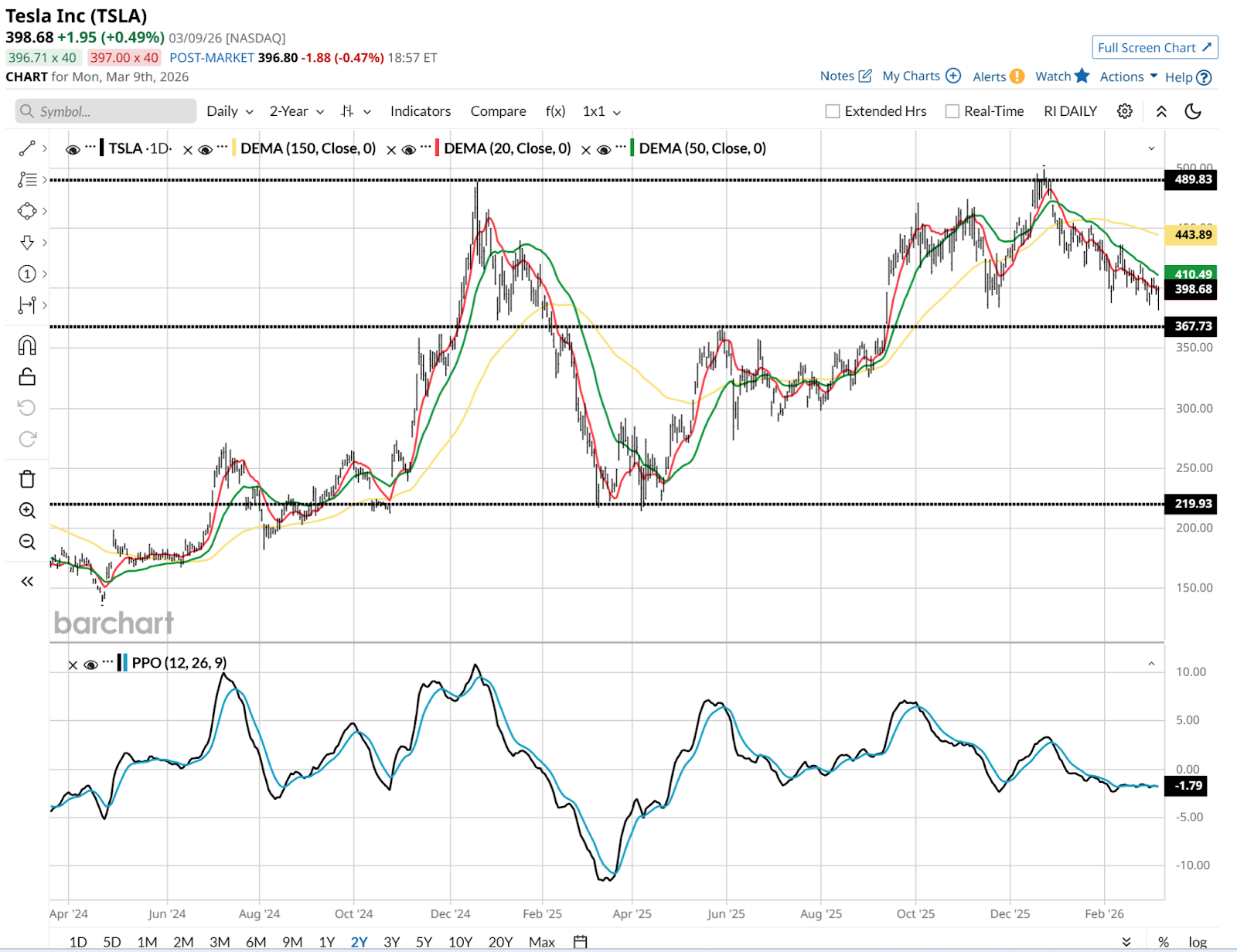1237x952 pixels.
Task: Open the Indicators menu
Action: [x=420, y=111]
